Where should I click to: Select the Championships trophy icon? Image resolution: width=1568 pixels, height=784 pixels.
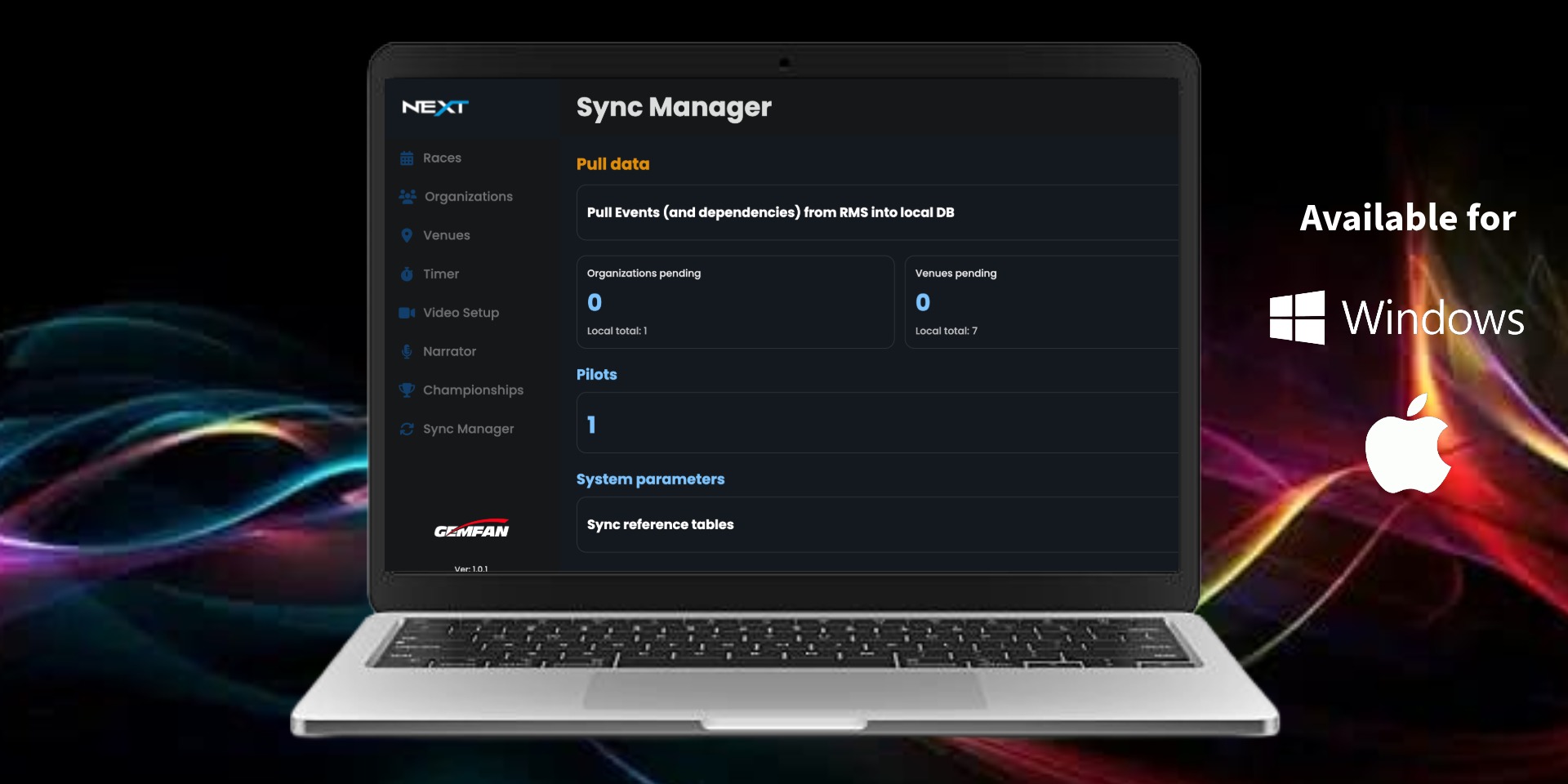coord(408,390)
